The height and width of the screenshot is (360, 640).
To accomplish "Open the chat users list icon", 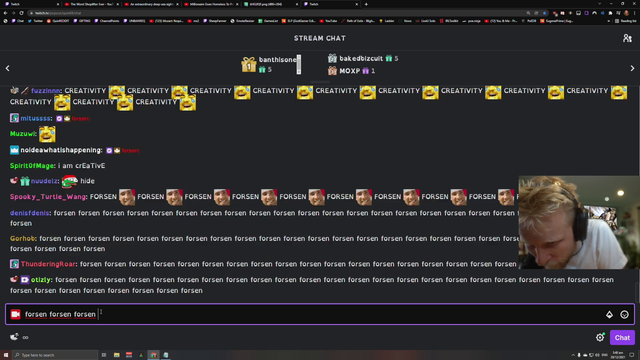I will coord(627,38).
